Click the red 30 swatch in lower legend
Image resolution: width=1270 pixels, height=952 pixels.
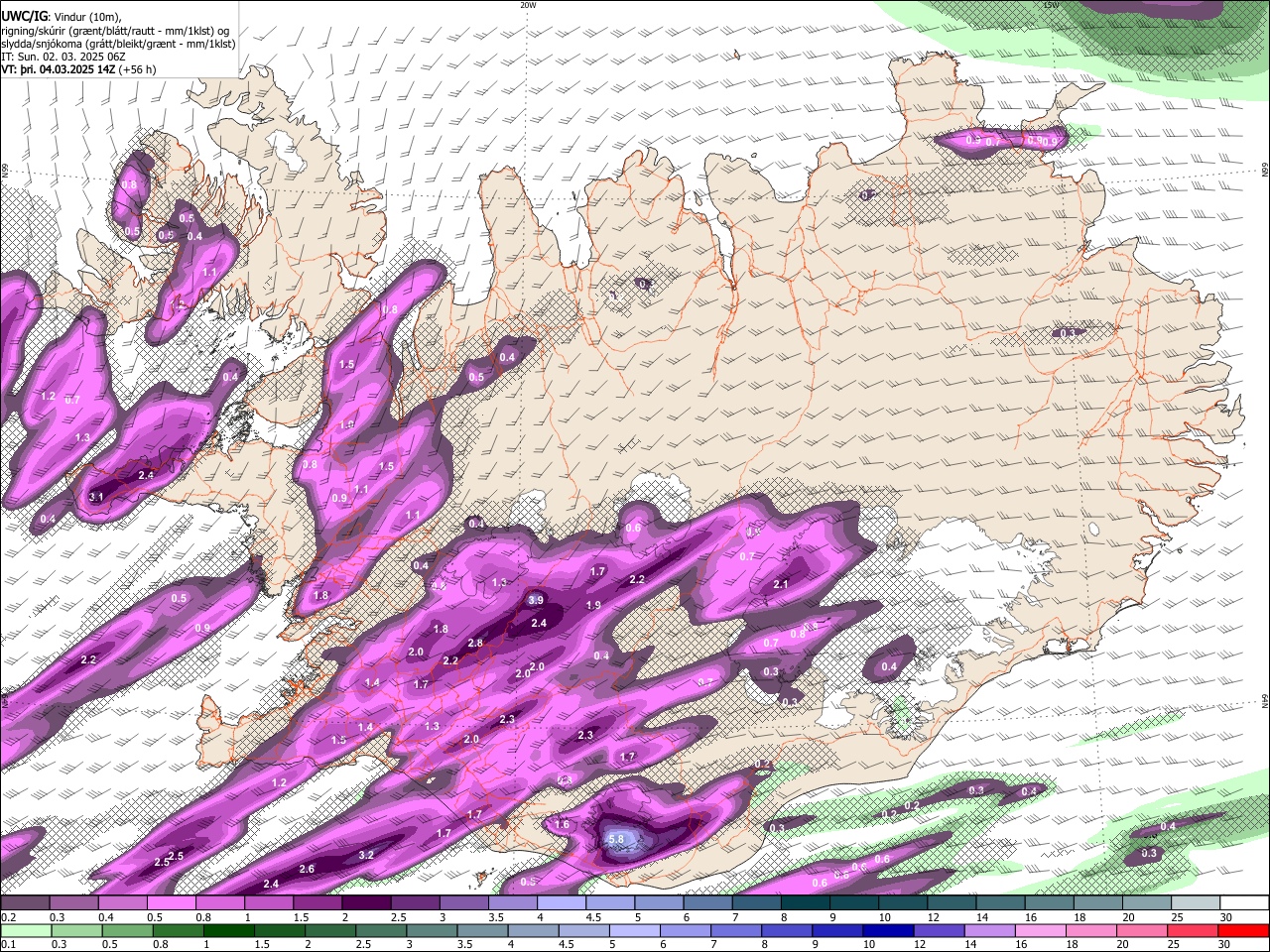coord(1244,930)
